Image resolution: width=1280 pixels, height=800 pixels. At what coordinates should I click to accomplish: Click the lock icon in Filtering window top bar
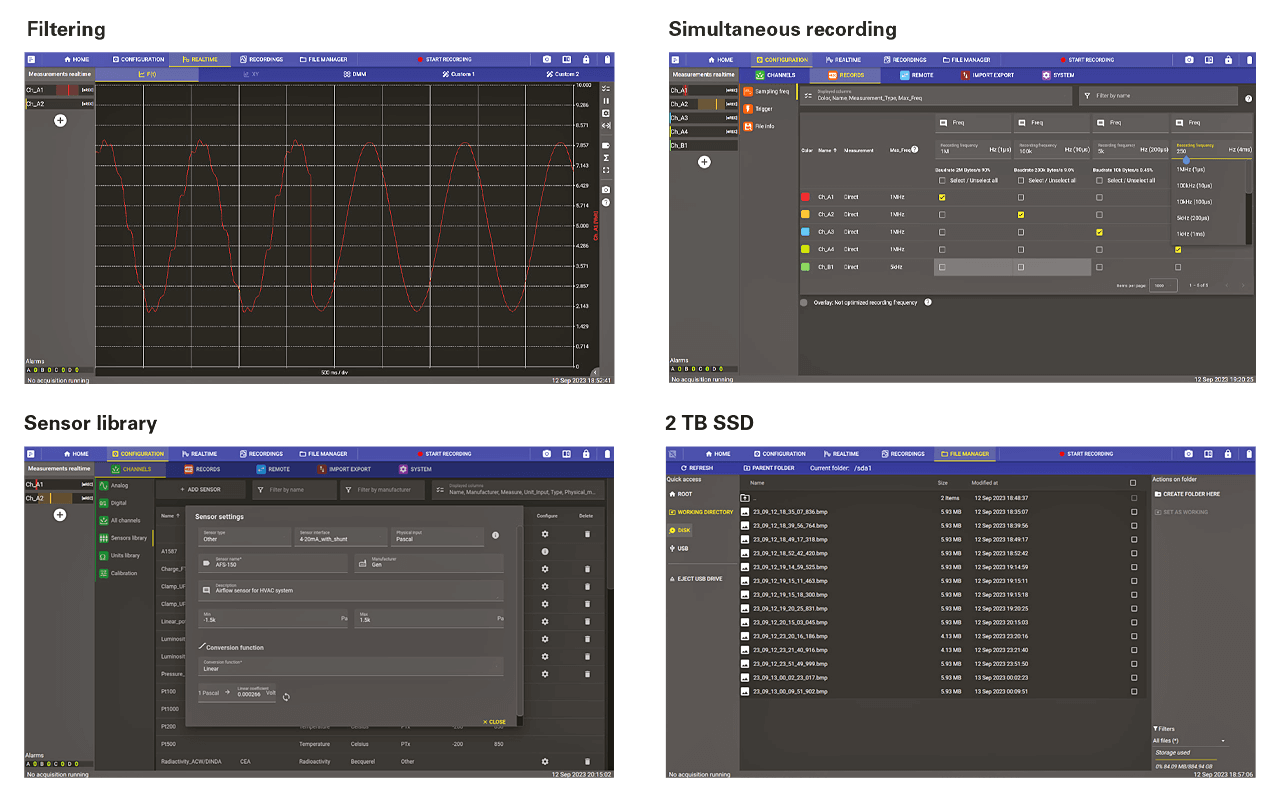point(586,60)
